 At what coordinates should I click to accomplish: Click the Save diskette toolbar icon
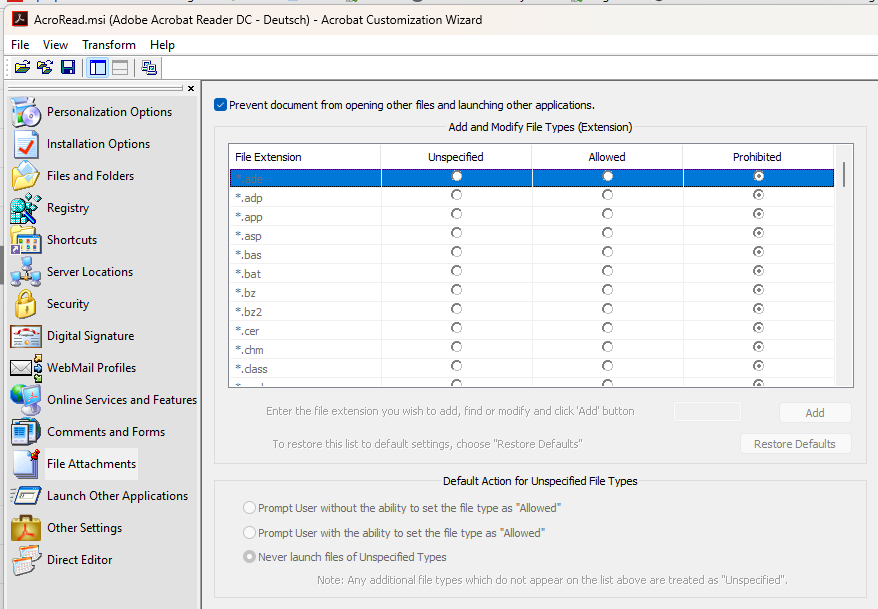(x=68, y=67)
